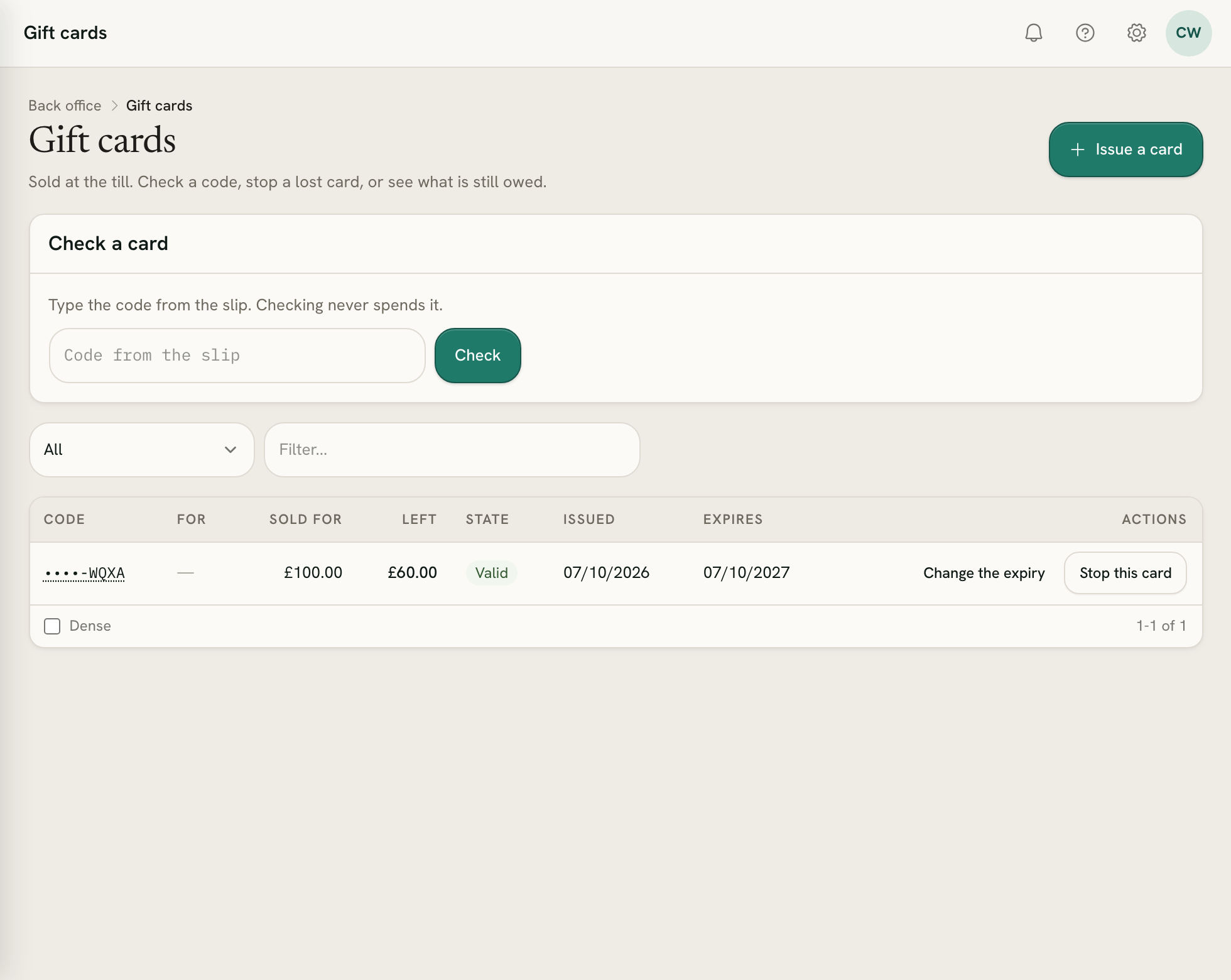Click the £100.00 sold-for amount
Screen dimensions: 1231x980
point(313,573)
